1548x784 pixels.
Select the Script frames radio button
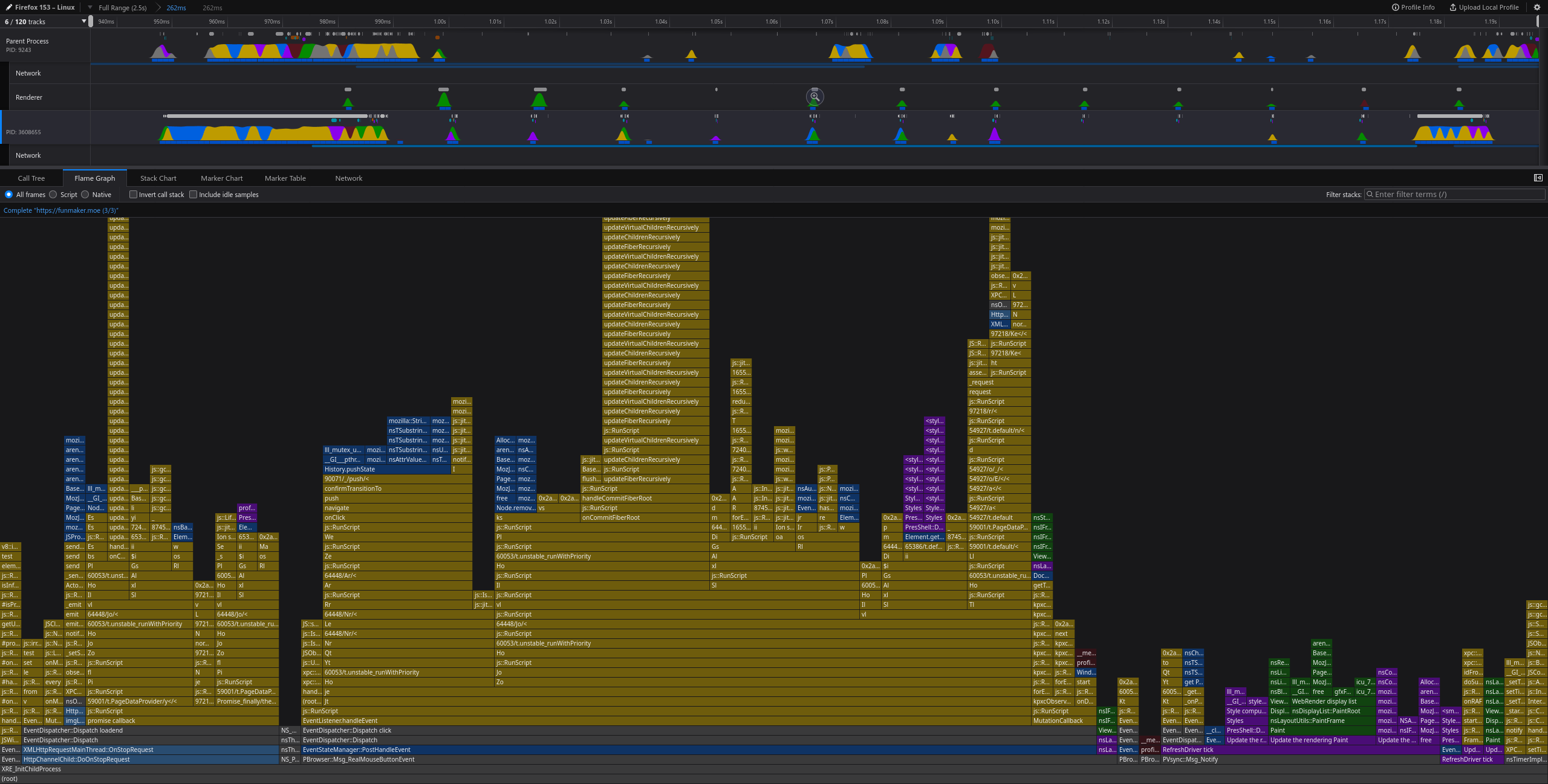coord(53,194)
